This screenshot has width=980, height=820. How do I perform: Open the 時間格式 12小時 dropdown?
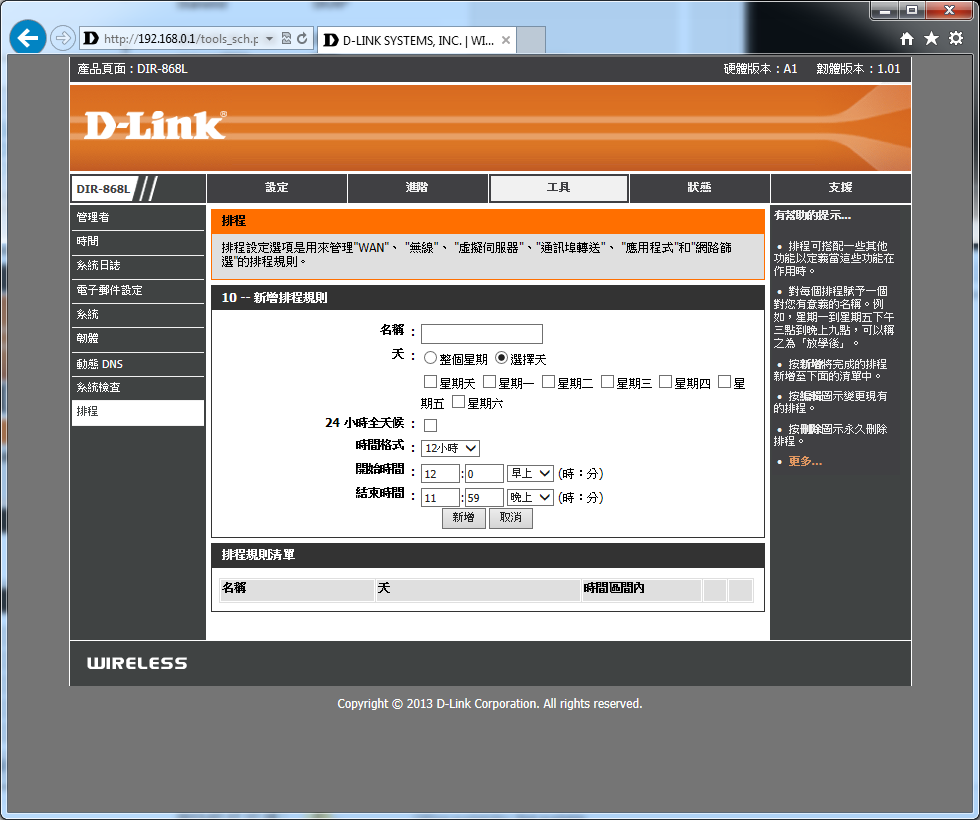tap(450, 449)
